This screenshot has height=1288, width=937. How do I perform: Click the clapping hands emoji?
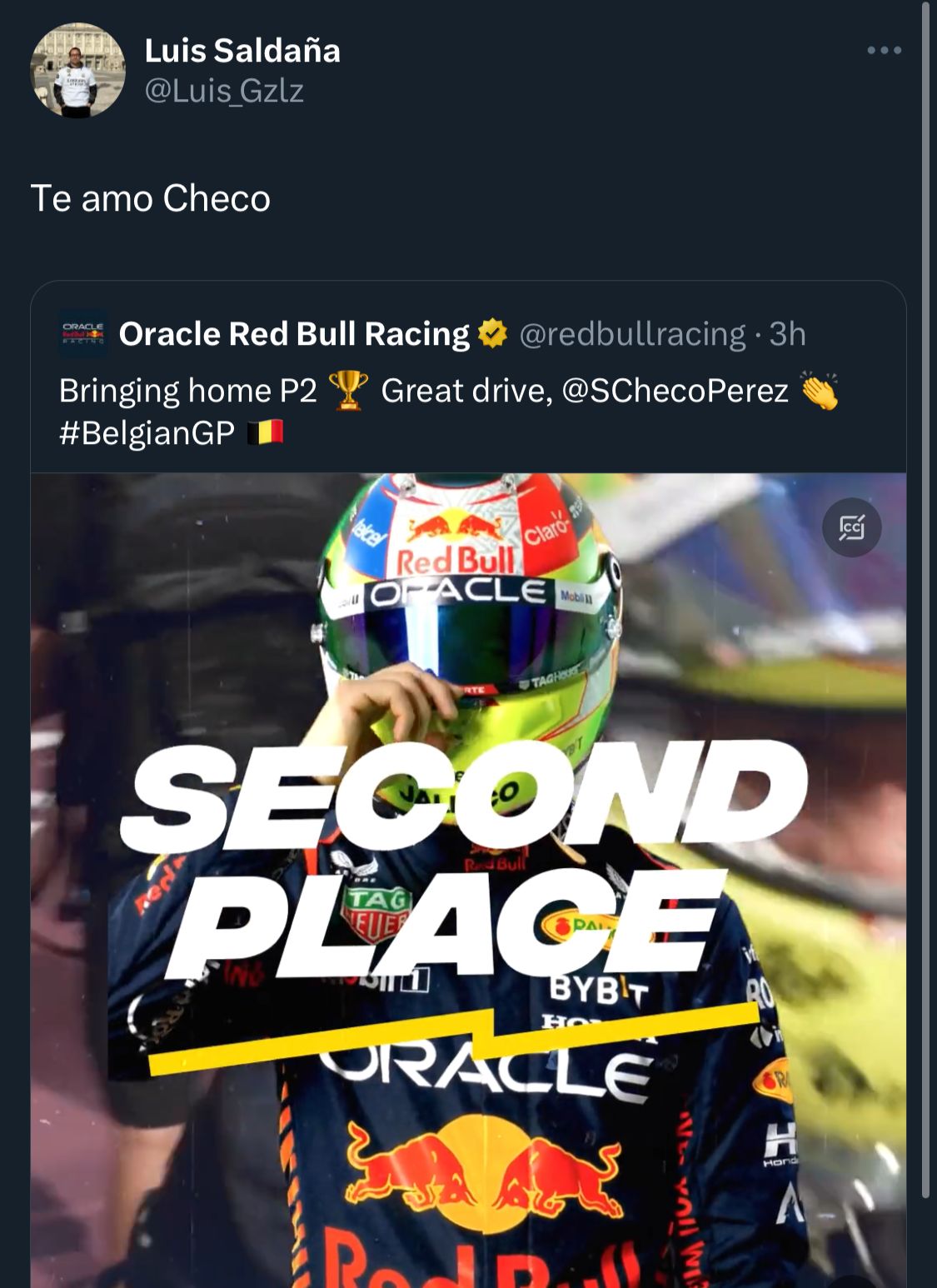(x=819, y=390)
